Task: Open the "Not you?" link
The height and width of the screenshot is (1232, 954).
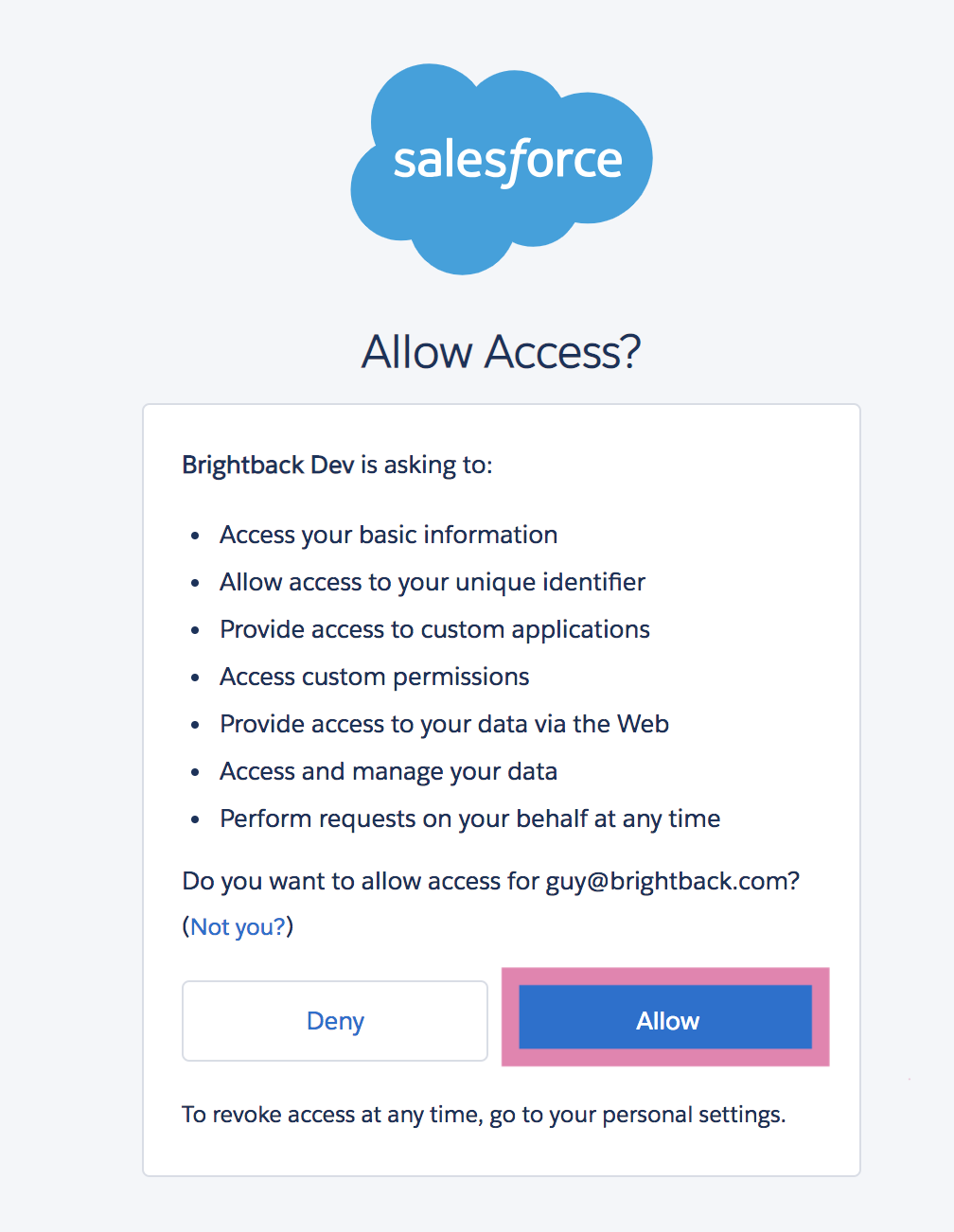Action: [238, 926]
